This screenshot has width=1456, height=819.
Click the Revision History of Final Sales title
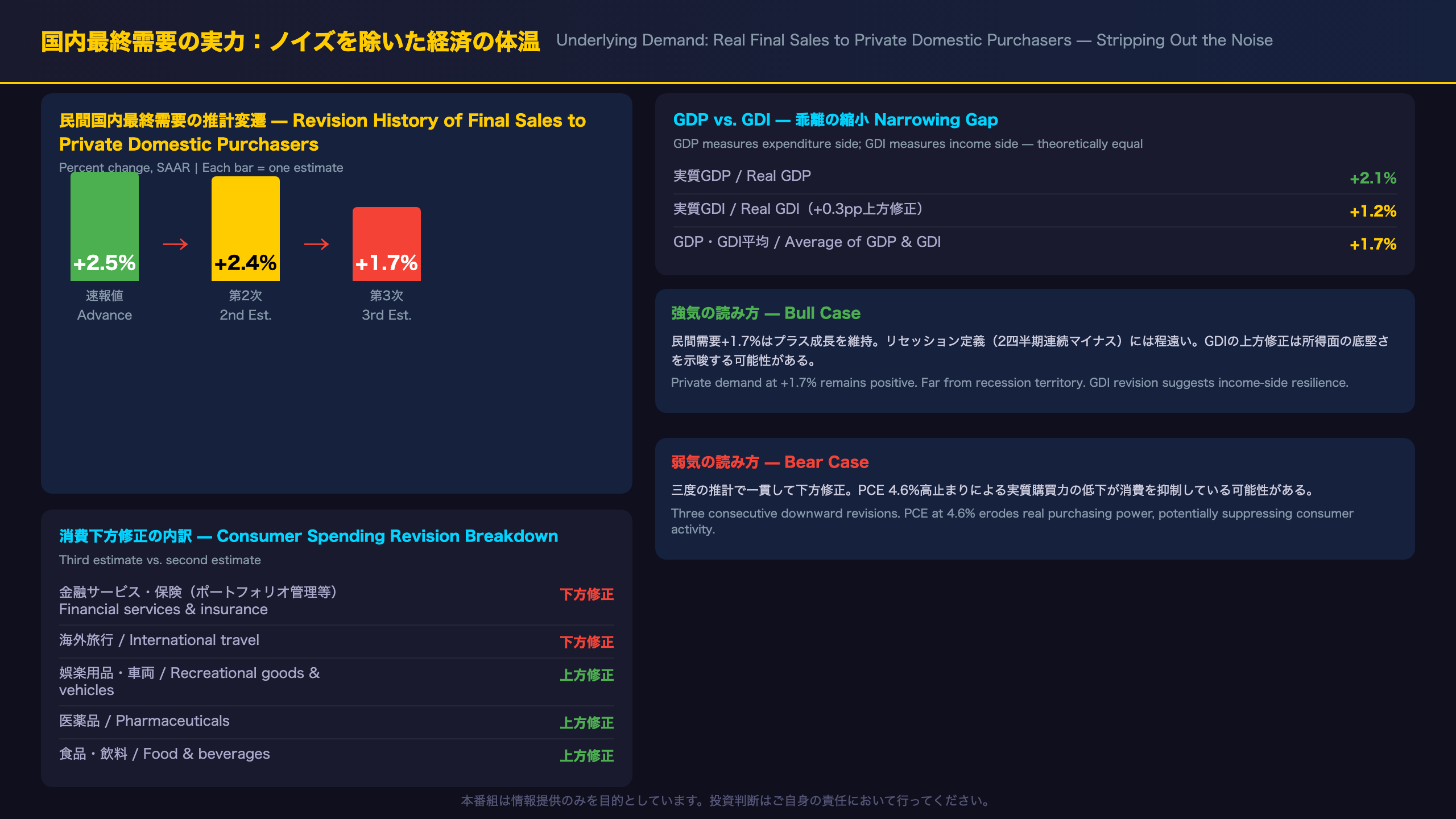[x=322, y=132]
